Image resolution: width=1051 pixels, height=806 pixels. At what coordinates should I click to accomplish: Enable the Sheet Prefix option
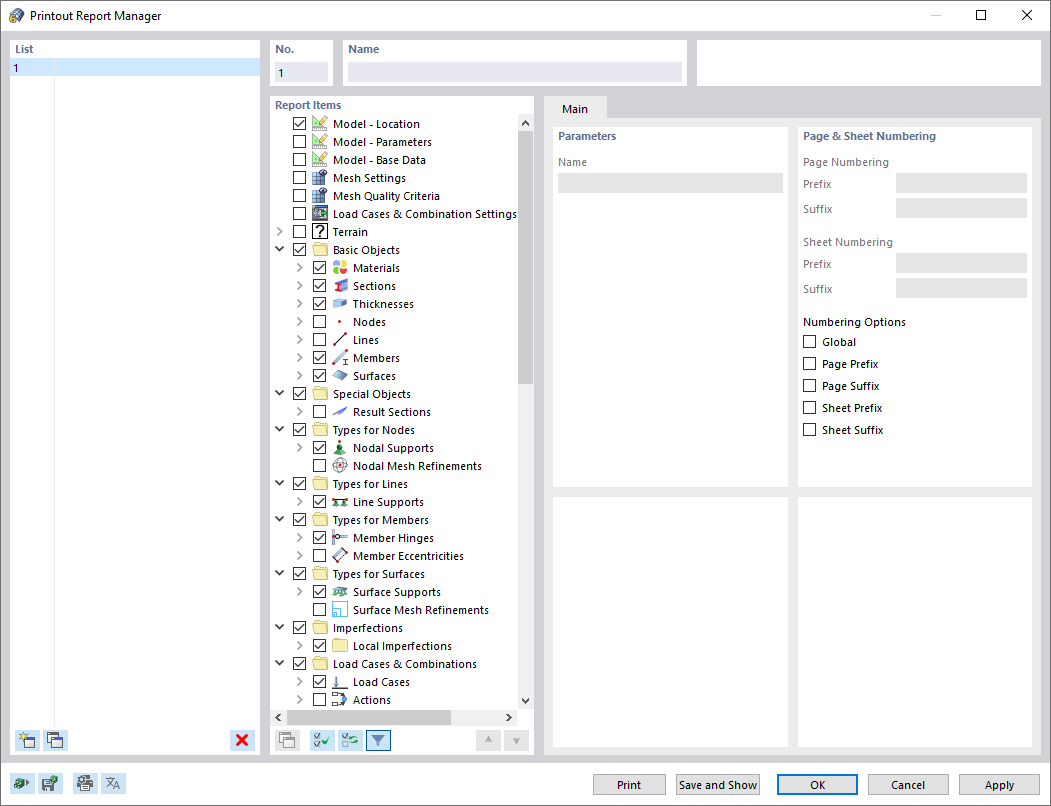click(808, 407)
